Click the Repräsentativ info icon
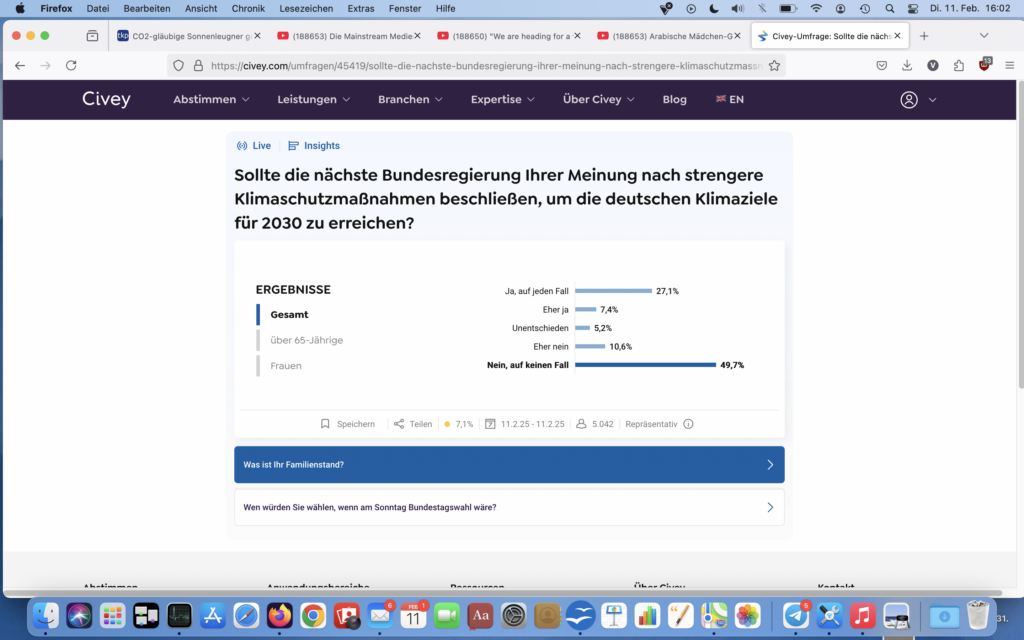The height and width of the screenshot is (640, 1024). pyautogui.click(x=688, y=424)
